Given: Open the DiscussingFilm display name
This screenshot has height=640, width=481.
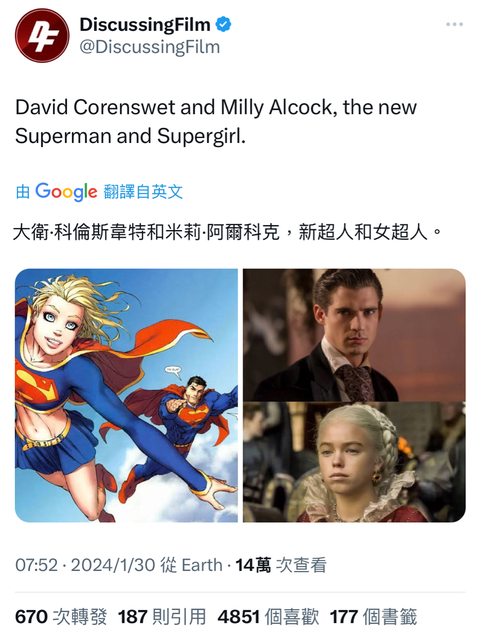Looking at the screenshot, I should 145,25.
